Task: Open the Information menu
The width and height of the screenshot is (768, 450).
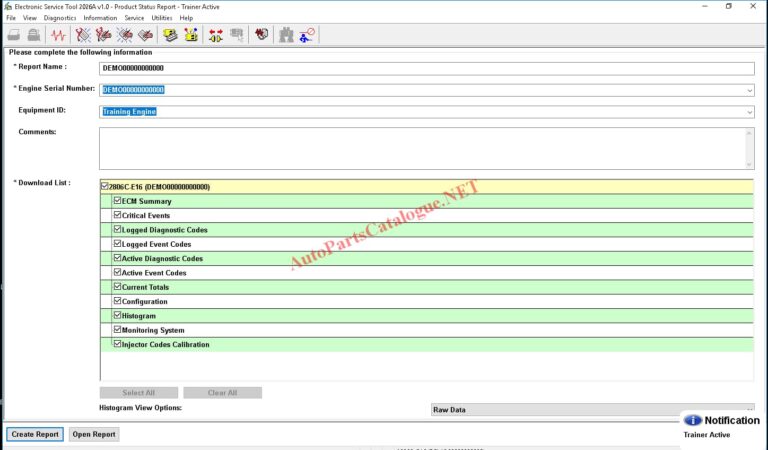Action: (100, 18)
